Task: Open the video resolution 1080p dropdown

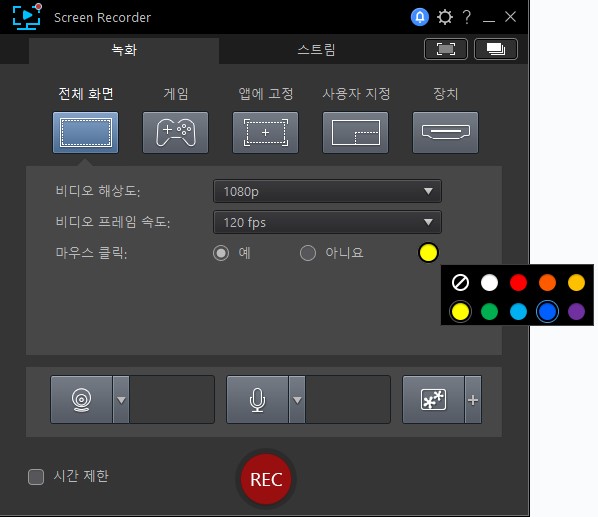Action: [327, 191]
